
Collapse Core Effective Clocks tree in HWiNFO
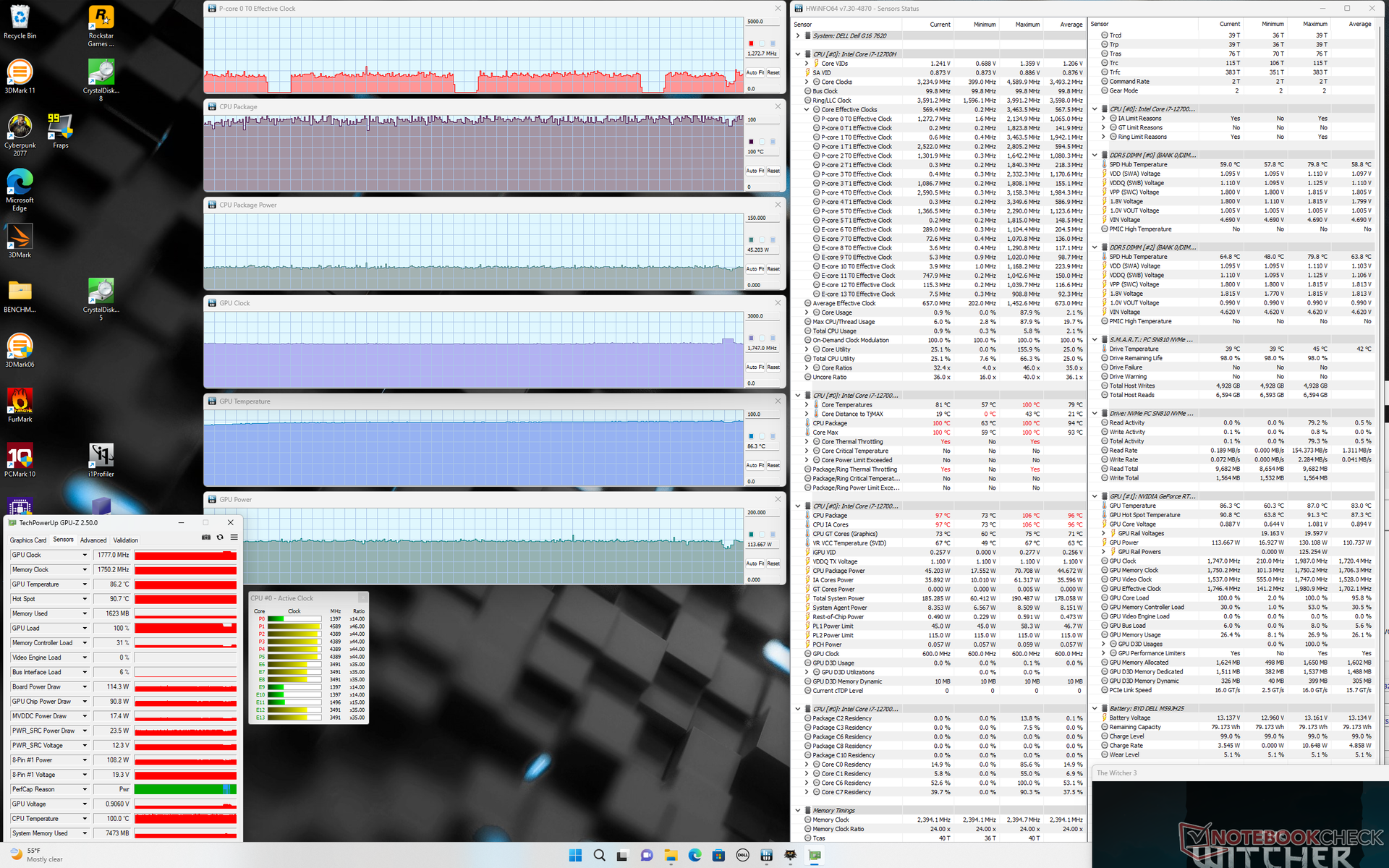click(807, 110)
